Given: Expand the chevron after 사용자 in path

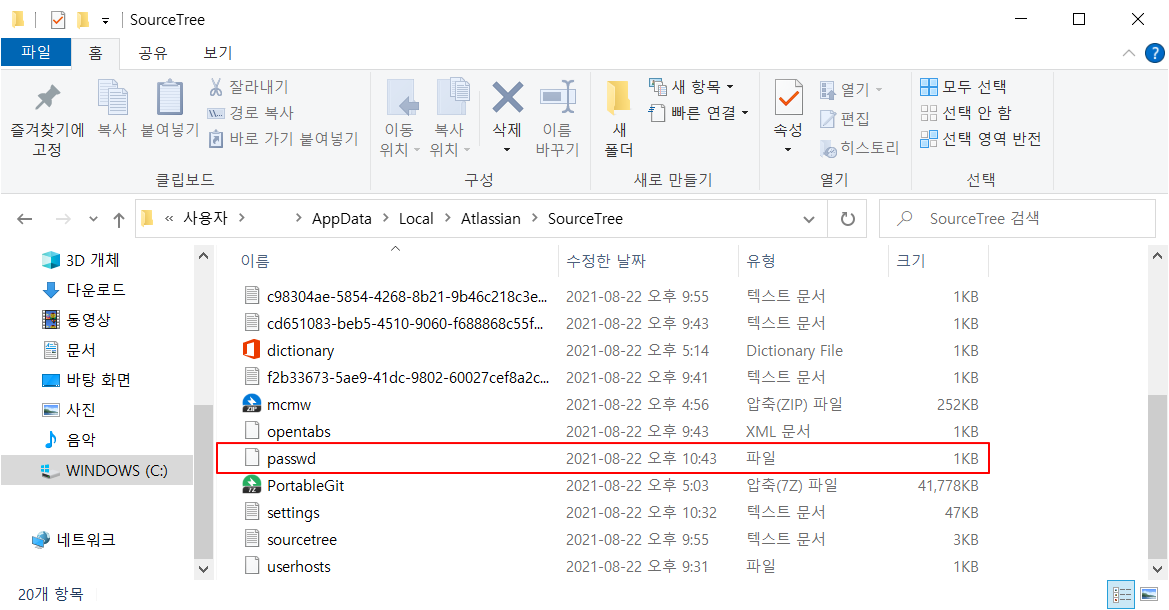Looking at the screenshot, I should (x=242, y=218).
